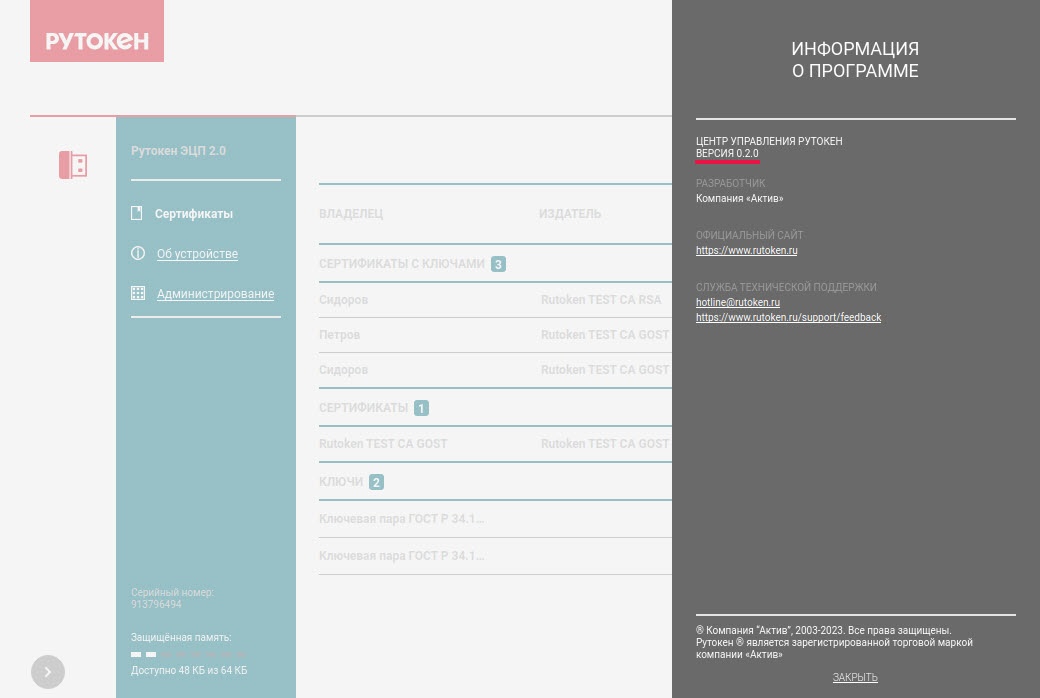The image size is (1040, 698).
Task: Click the Компания «Актив» developer text
Action: click(740, 198)
